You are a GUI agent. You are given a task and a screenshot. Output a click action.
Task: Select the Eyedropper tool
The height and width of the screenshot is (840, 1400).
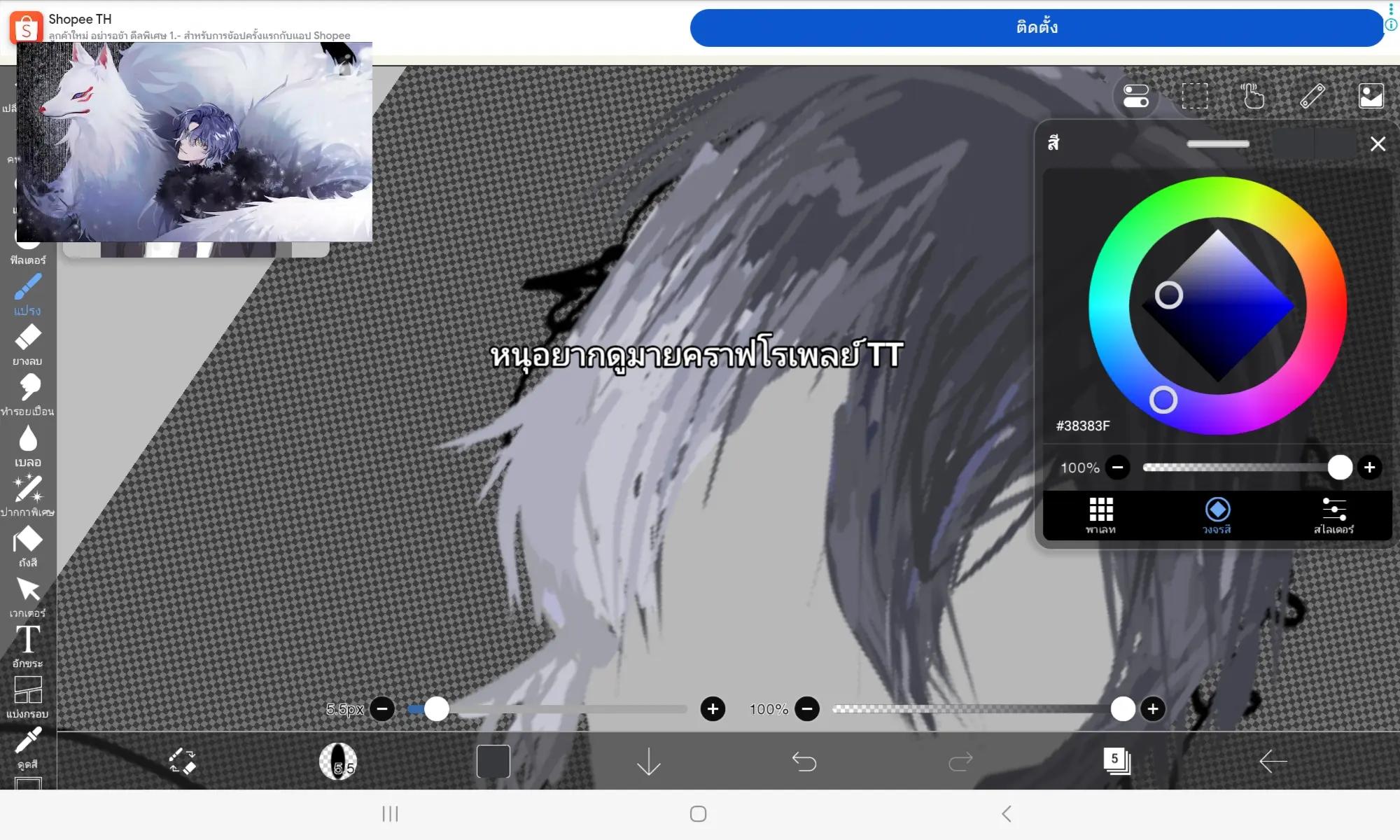28,748
